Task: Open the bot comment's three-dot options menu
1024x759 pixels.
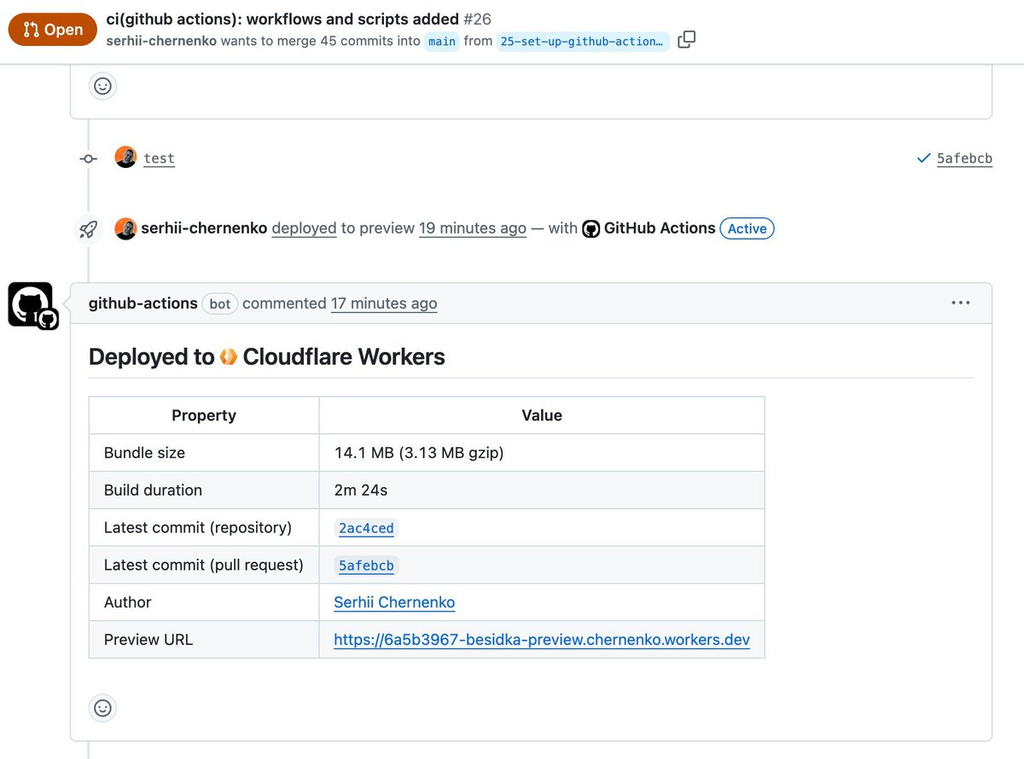Action: click(x=960, y=303)
